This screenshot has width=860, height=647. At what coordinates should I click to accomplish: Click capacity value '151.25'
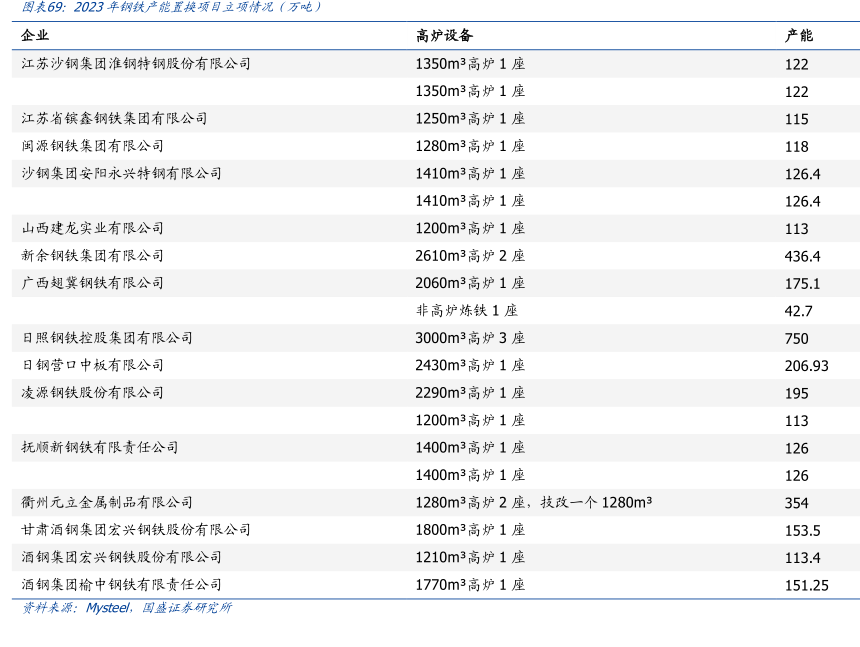coord(806,586)
